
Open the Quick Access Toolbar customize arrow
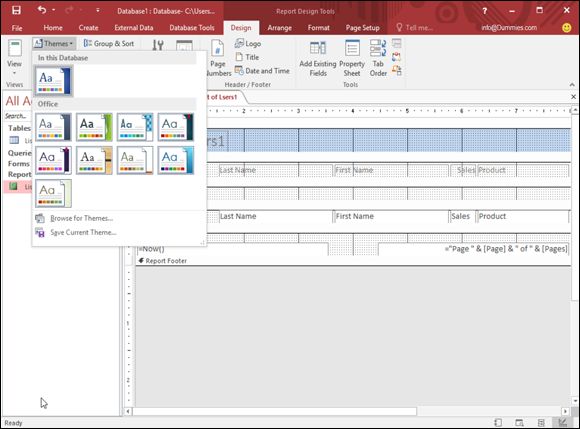[x=98, y=10]
